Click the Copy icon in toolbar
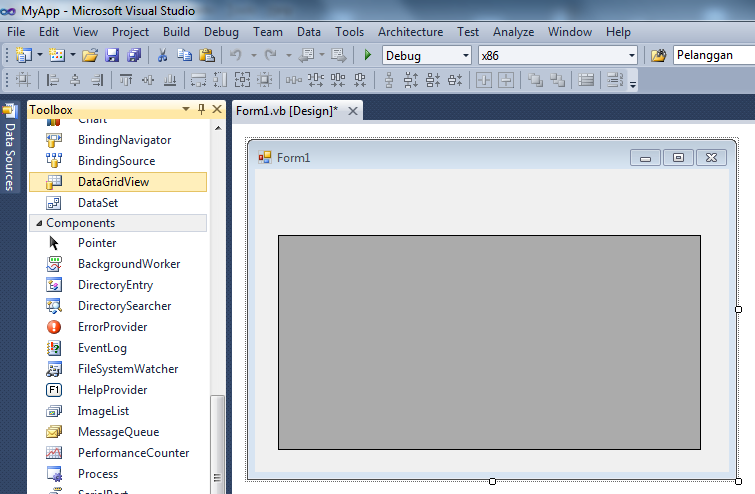The height and width of the screenshot is (494, 755). (184, 55)
